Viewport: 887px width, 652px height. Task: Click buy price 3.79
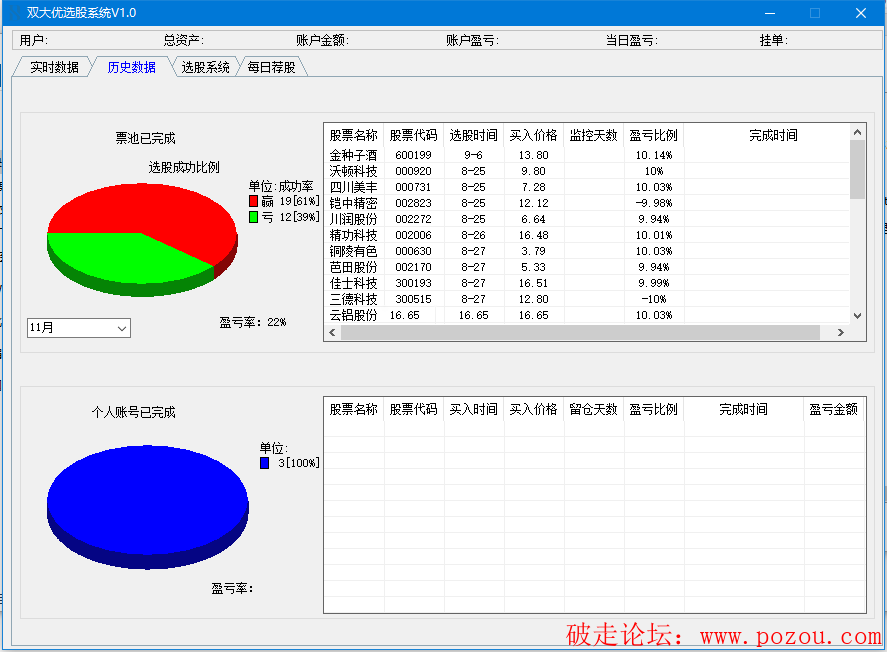point(533,251)
